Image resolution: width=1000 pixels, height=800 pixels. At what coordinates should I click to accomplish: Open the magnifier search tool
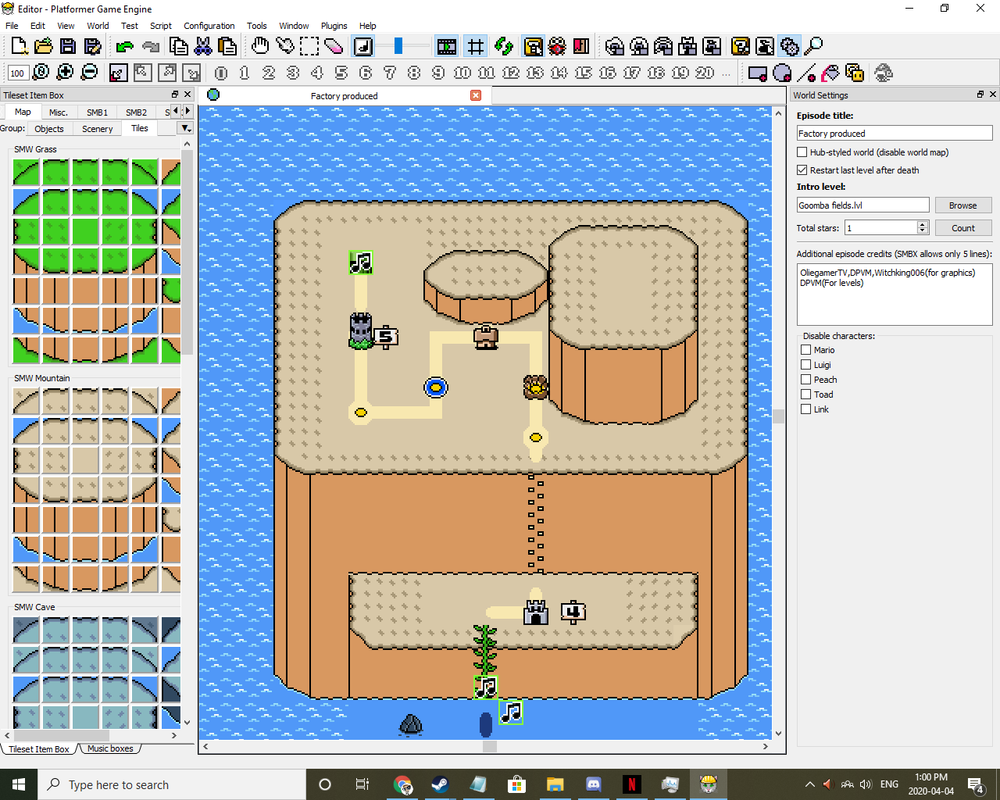pos(814,46)
